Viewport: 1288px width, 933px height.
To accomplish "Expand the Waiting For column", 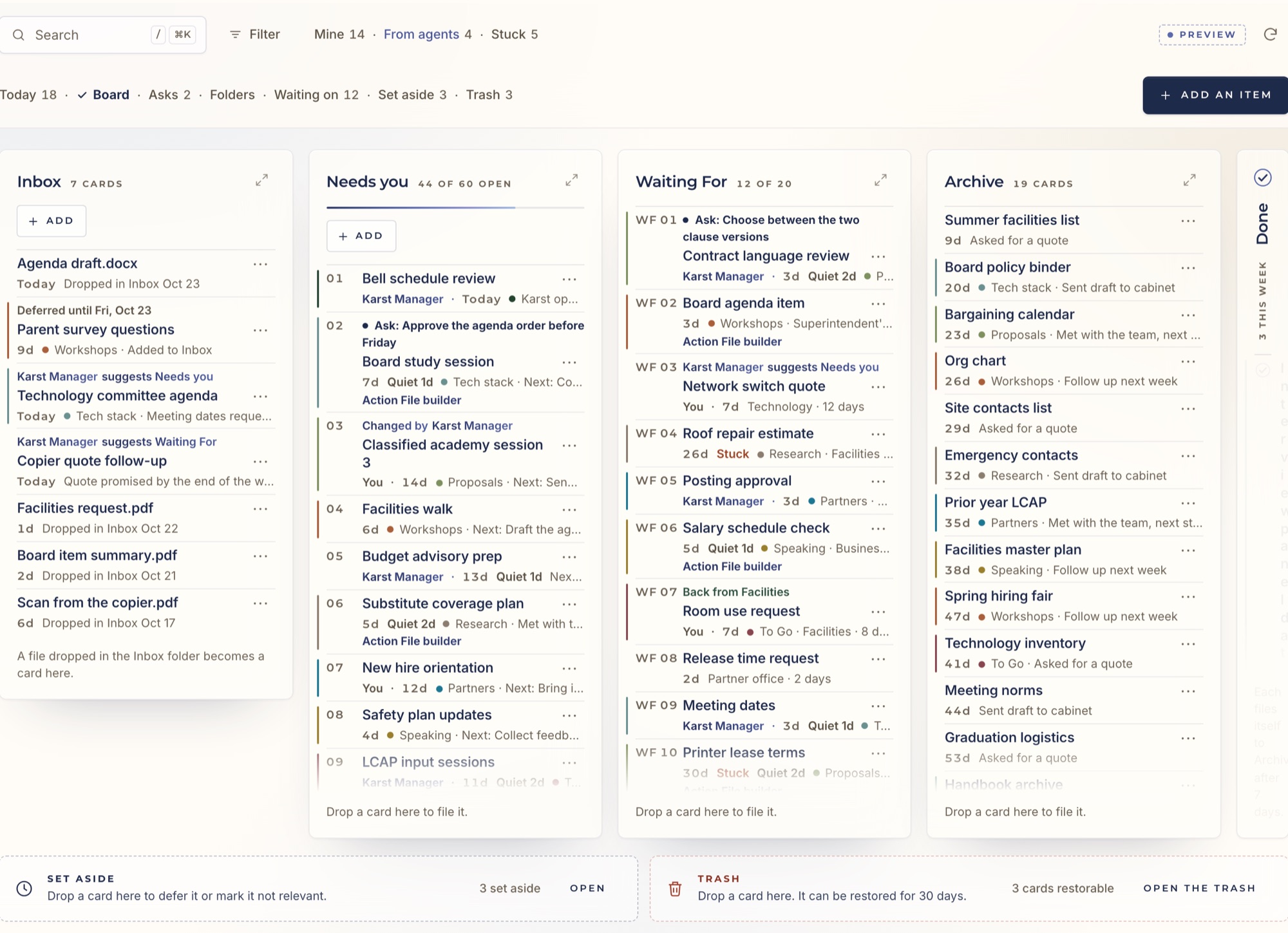I will click(x=880, y=180).
